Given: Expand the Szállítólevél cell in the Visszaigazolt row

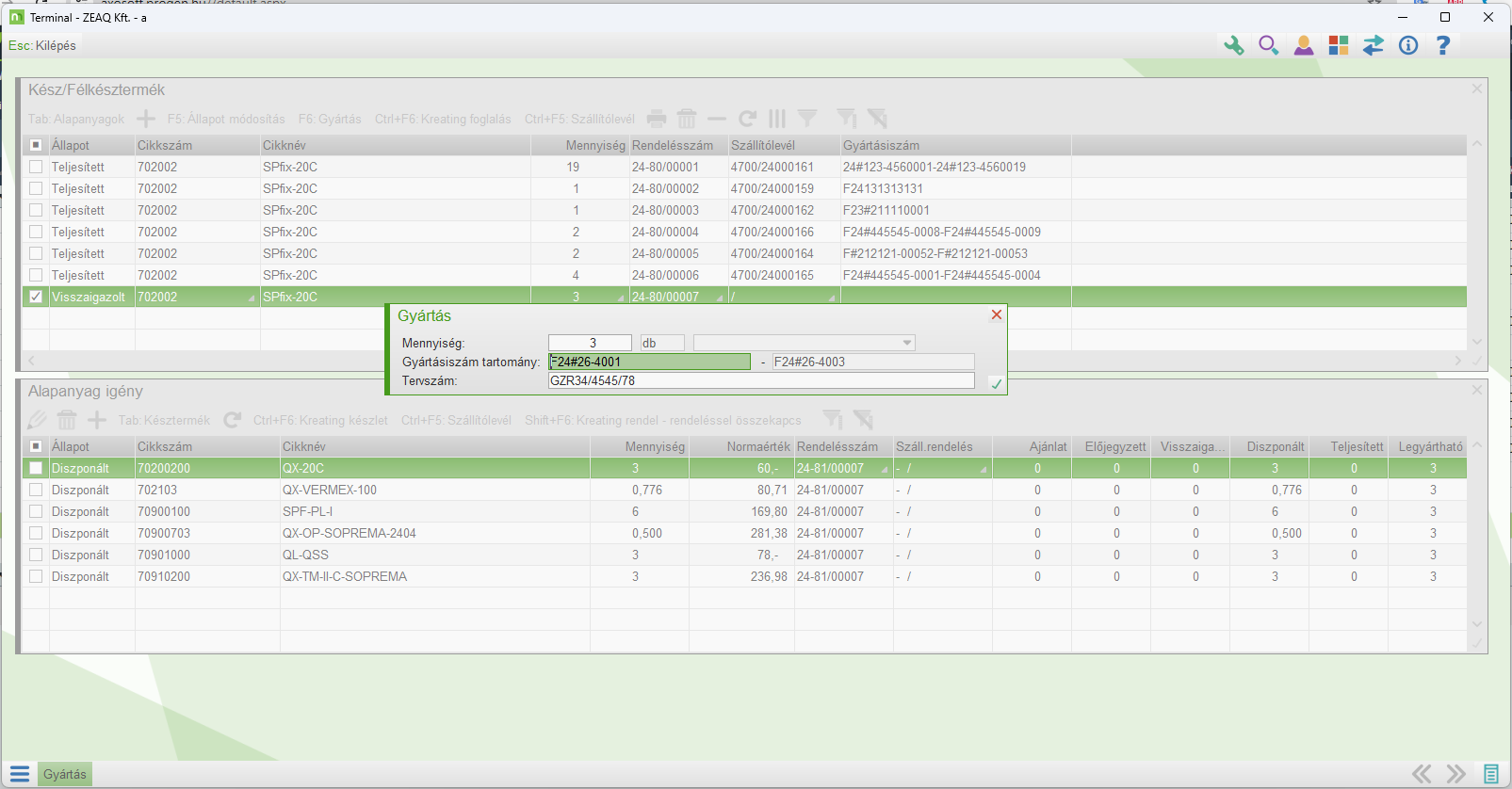Looking at the screenshot, I should coord(832,298).
